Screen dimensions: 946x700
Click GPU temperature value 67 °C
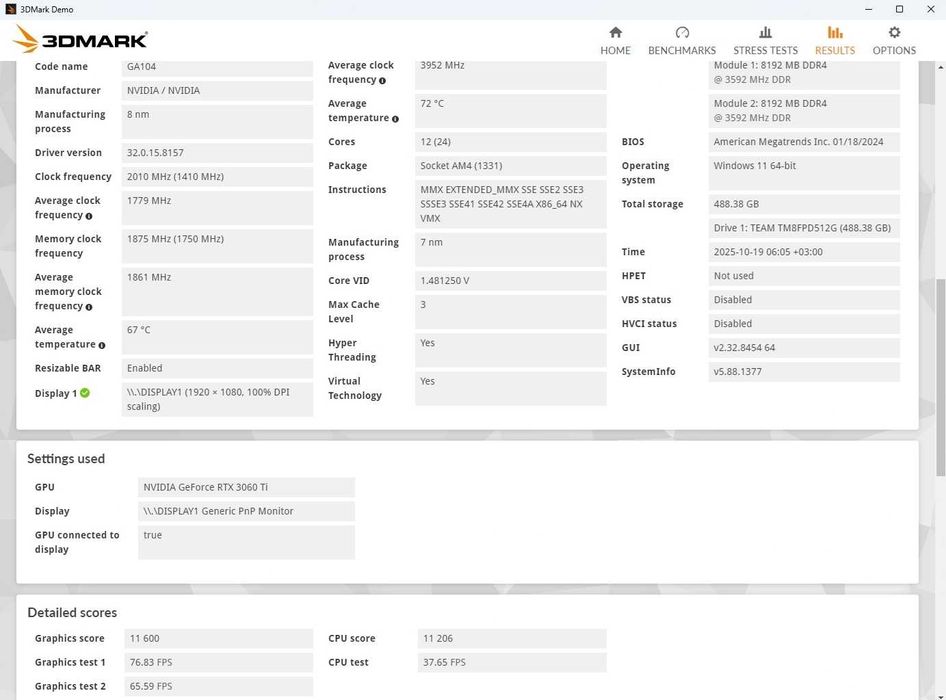pyautogui.click(x=217, y=337)
